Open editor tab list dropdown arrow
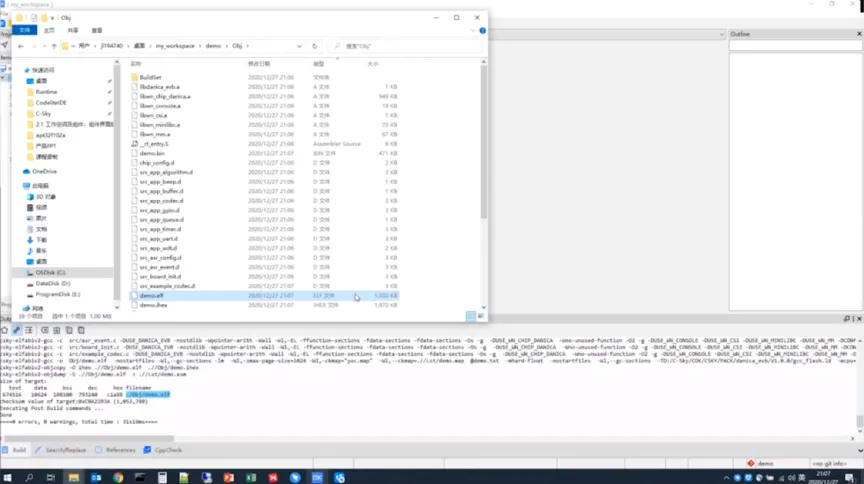This screenshot has width=864, height=484. click(722, 34)
